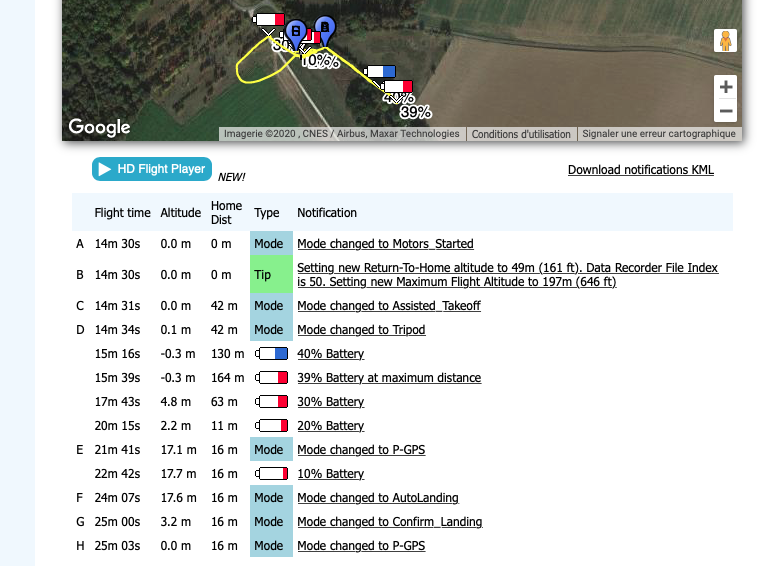Click home distance value 164 m
Image resolution: width=761 pixels, height=566 pixels.
point(227,378)
